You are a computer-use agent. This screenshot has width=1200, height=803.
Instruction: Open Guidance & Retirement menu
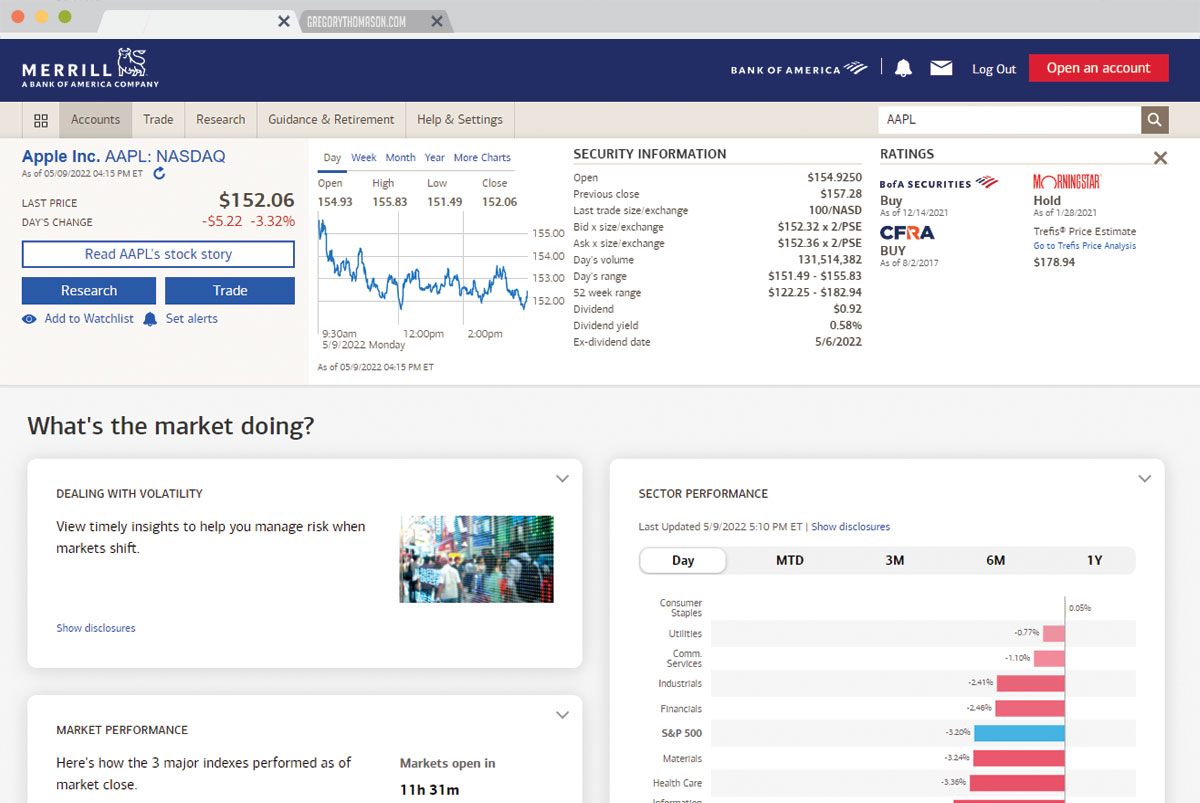click(331, 120)
